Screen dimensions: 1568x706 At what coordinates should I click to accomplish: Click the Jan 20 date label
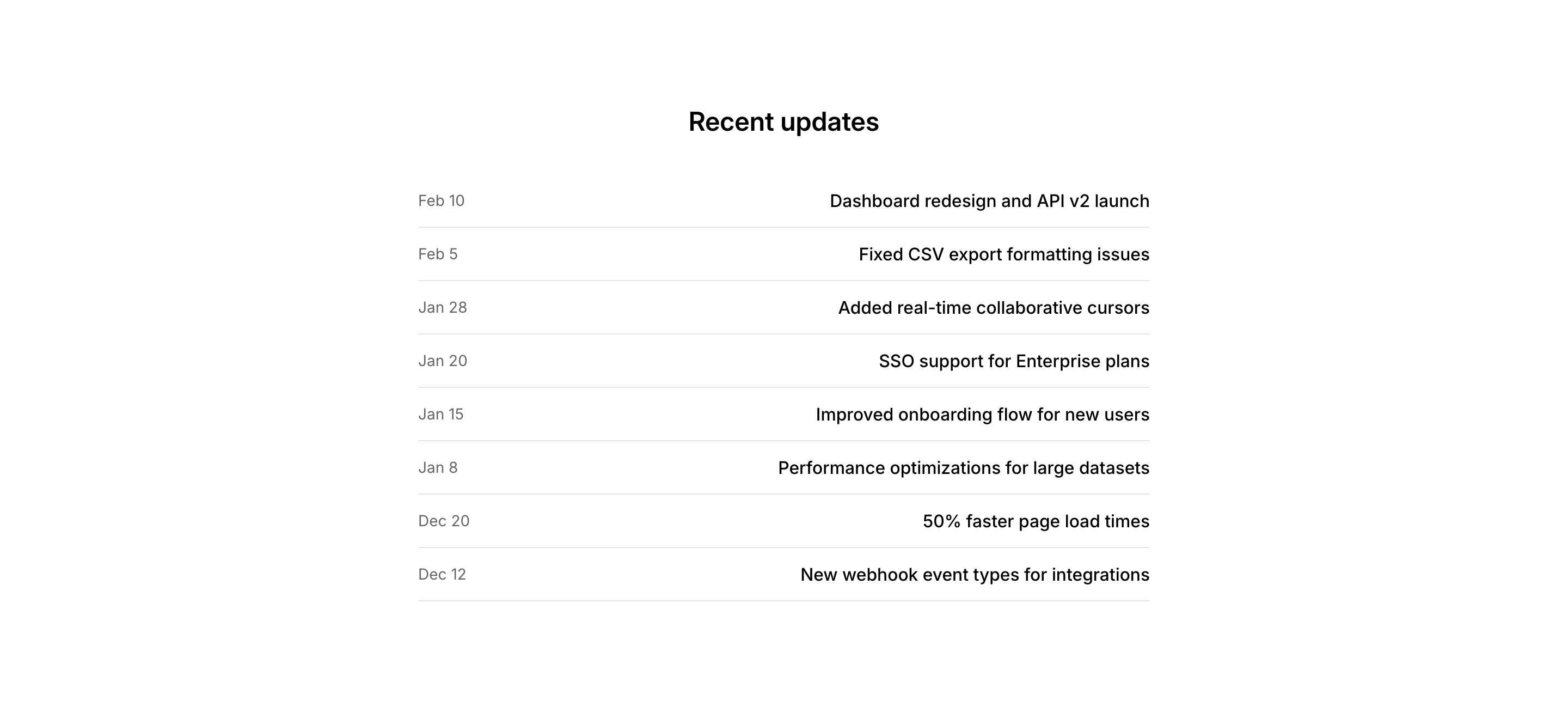click(443, 361)
